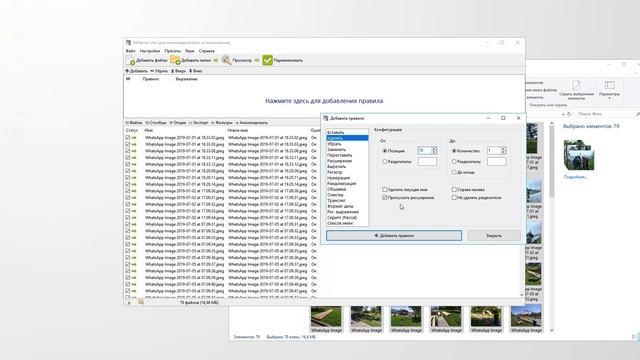Click the green Переименовать checkmark icon

(x=267, y=60)
